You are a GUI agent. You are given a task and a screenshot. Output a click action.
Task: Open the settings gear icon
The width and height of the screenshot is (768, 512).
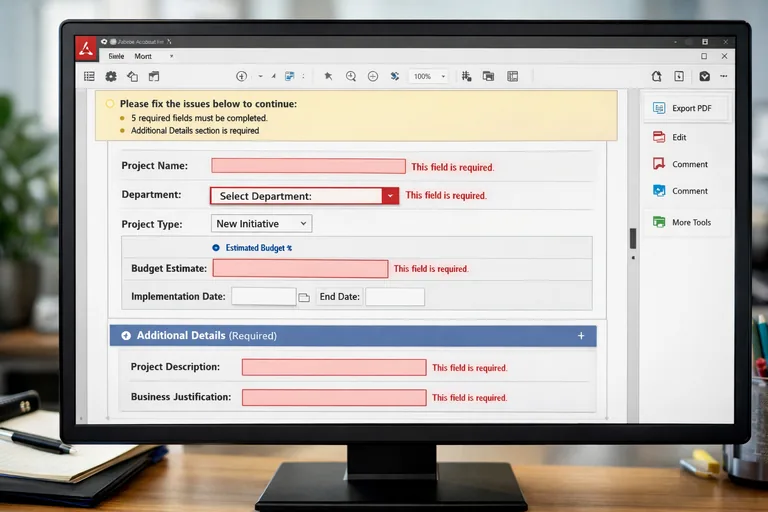click(111, 76)
